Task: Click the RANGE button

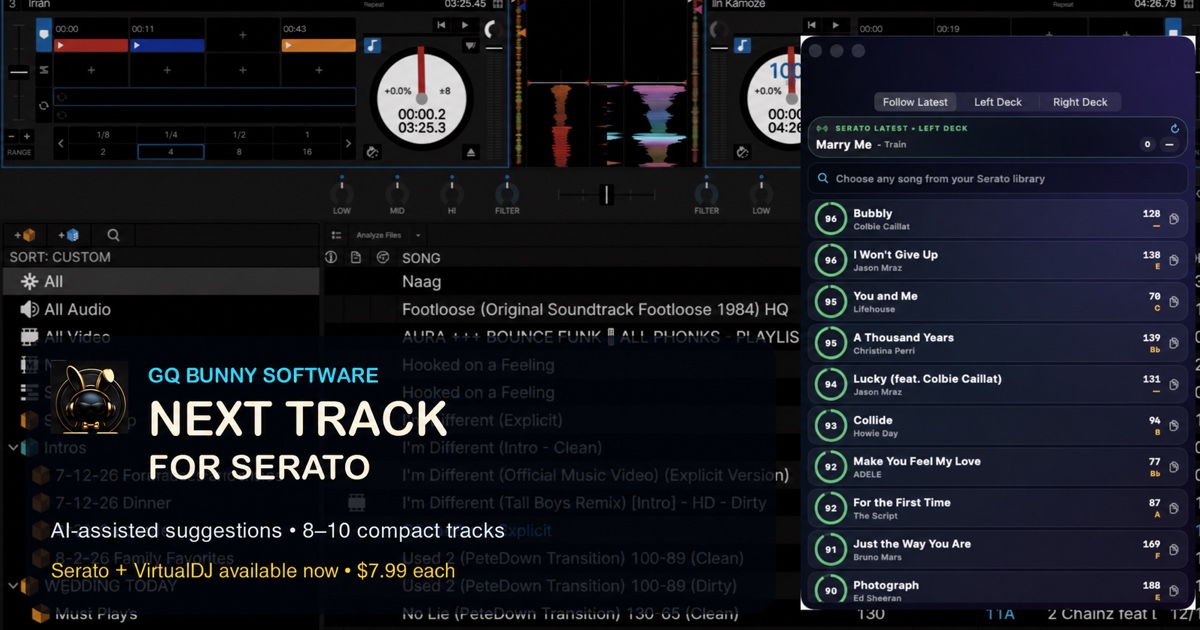Action: [x=19, y=152]
